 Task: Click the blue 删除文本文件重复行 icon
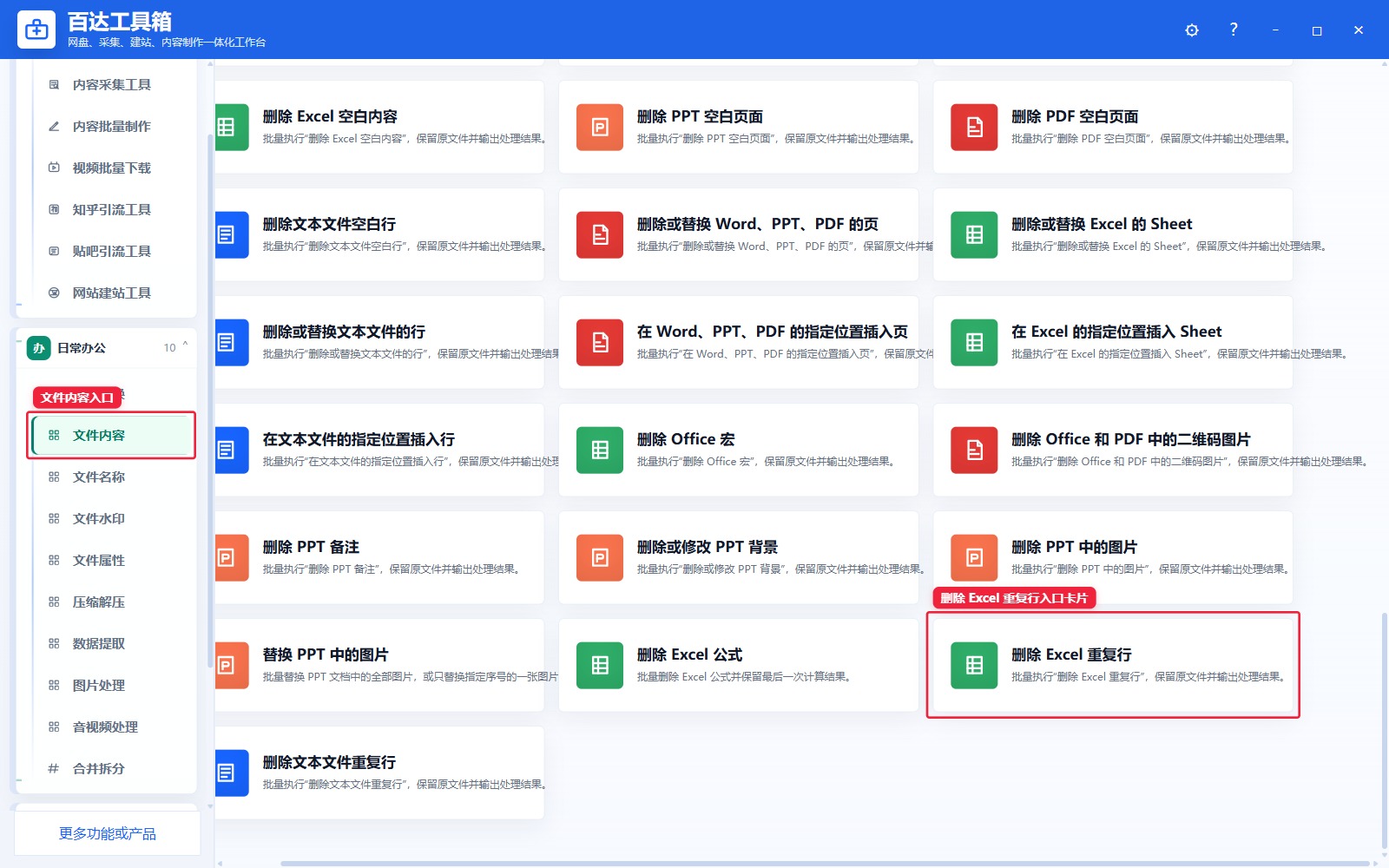[232, 773]
